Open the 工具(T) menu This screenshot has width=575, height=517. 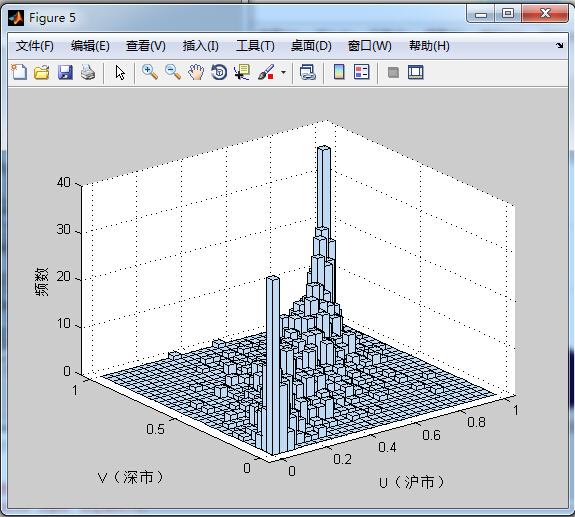pyautogui.click(x=255, y=46)
